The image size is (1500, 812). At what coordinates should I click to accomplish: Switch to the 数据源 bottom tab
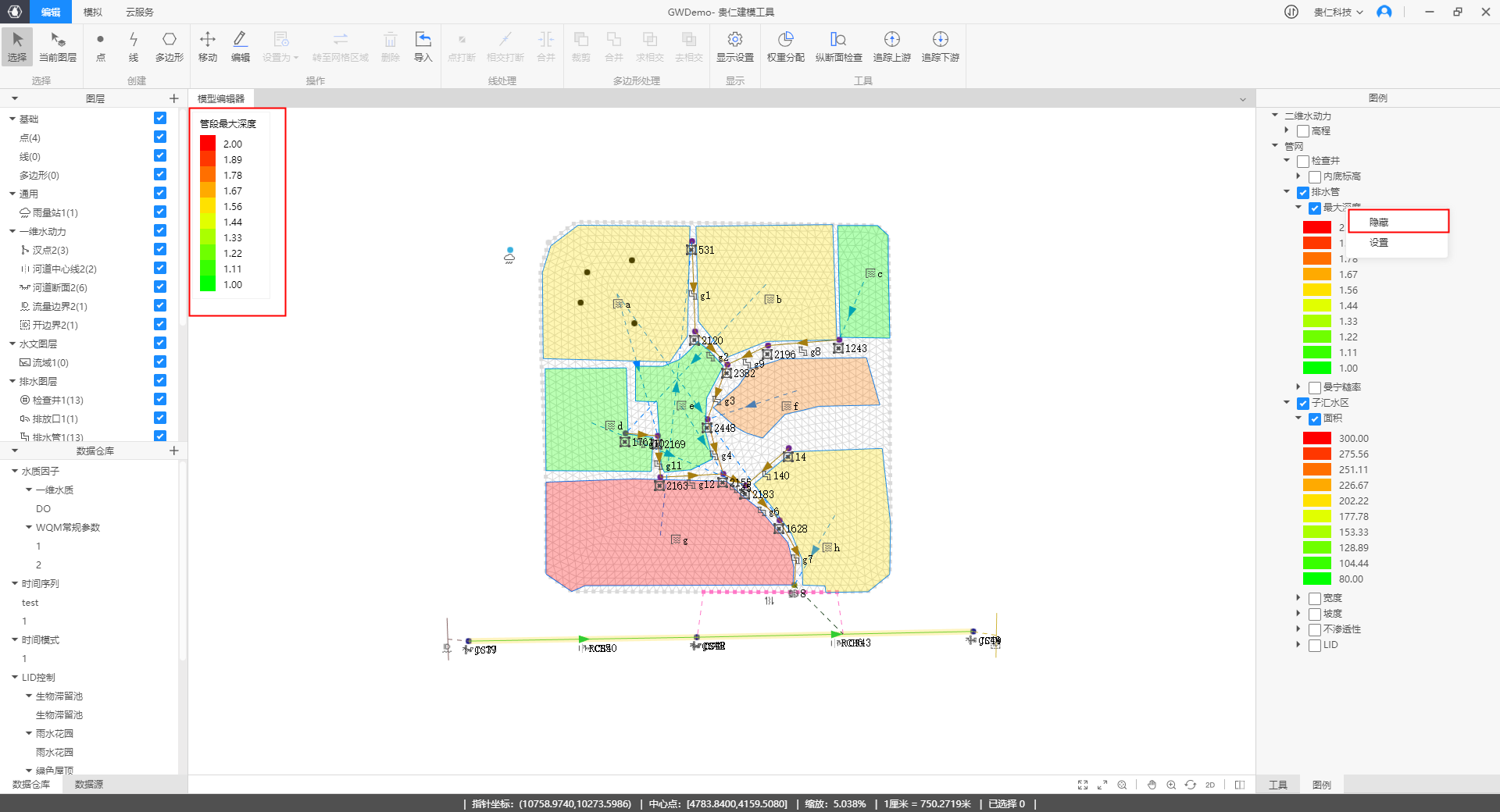click(x=89, y=784)
